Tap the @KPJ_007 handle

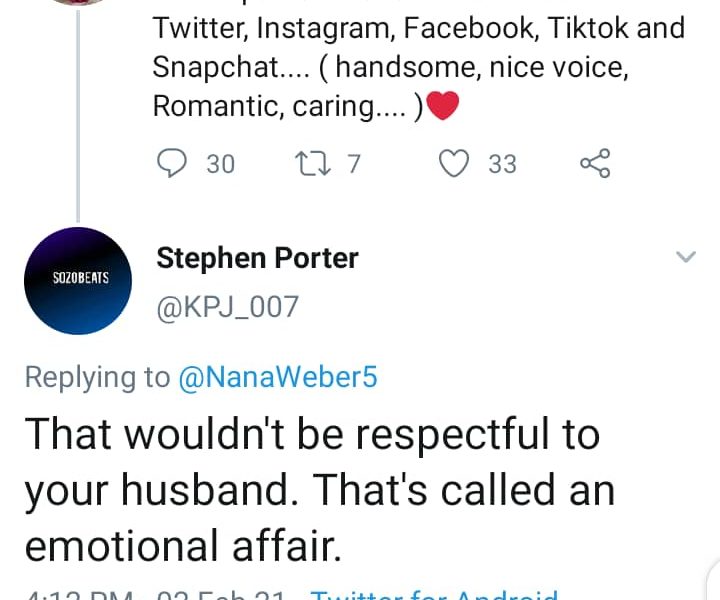pos(227,306)
